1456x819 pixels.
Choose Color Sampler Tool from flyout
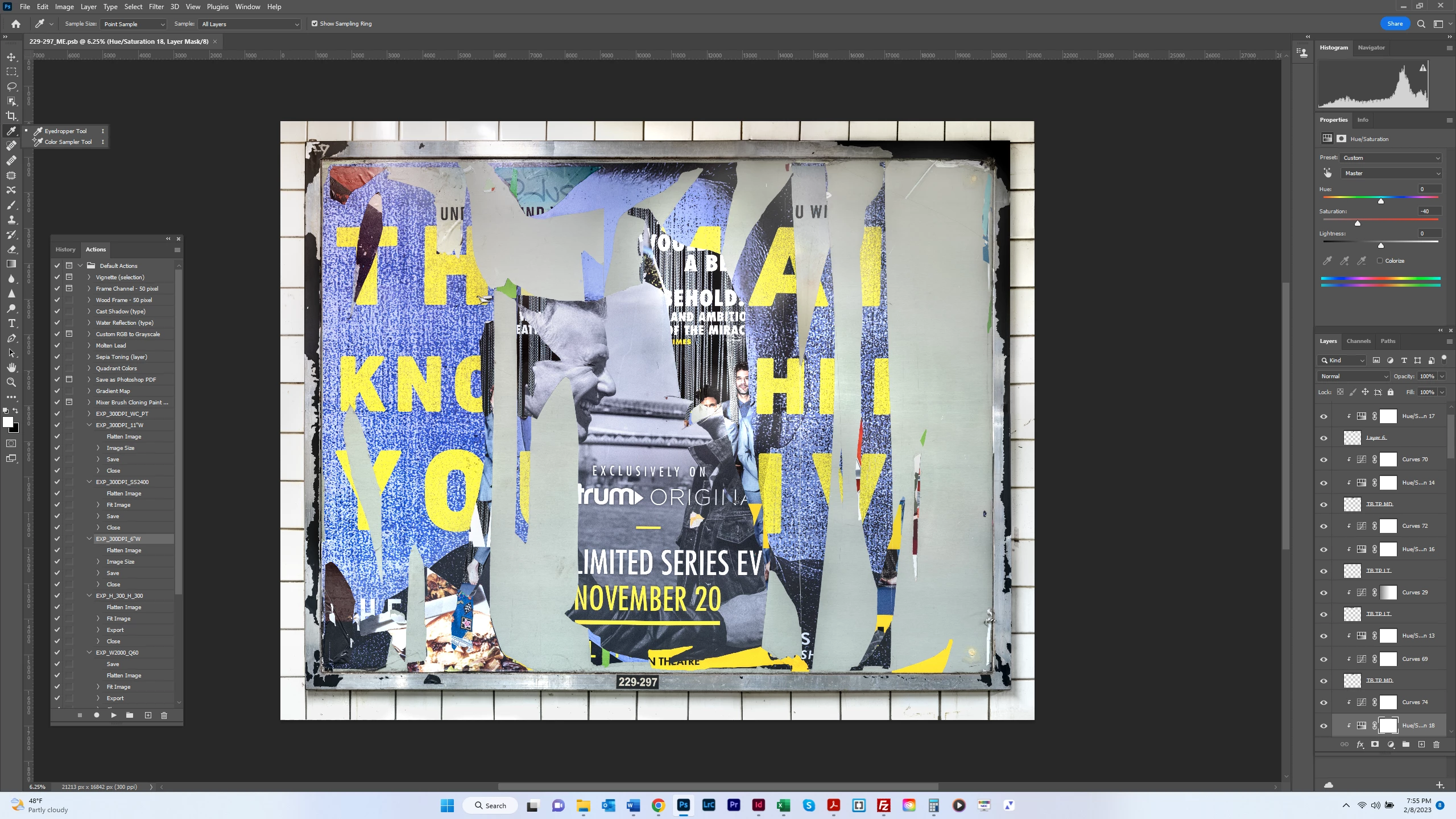coord(68,142)
